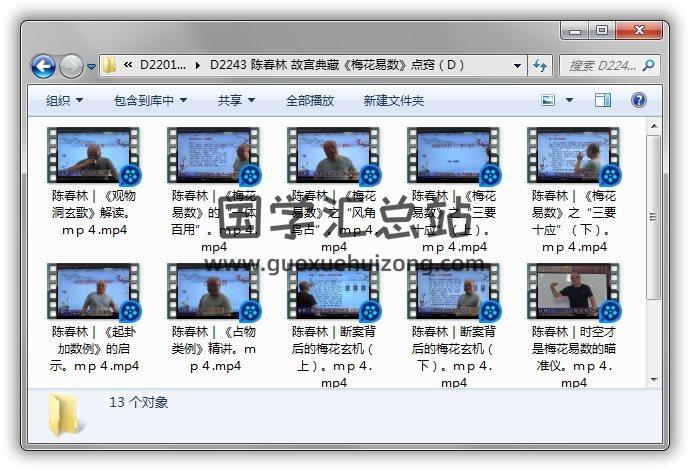The height and width of the screenshot is (471, 690).
Task: Expand the breadcrumb arrow after D2201...
Action: pos(198,66)
